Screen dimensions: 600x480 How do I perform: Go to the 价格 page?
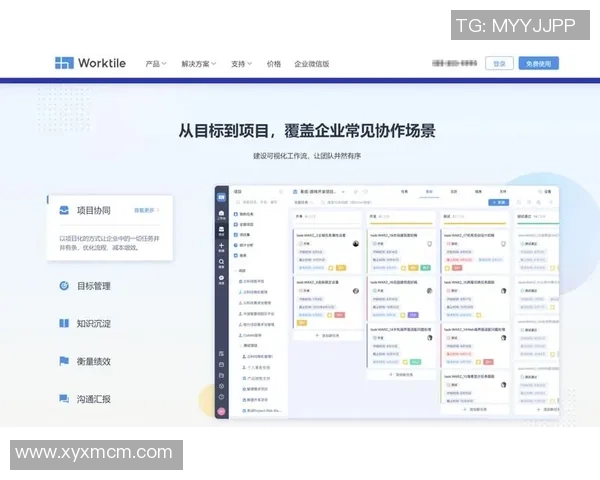[x=274, y=64]
